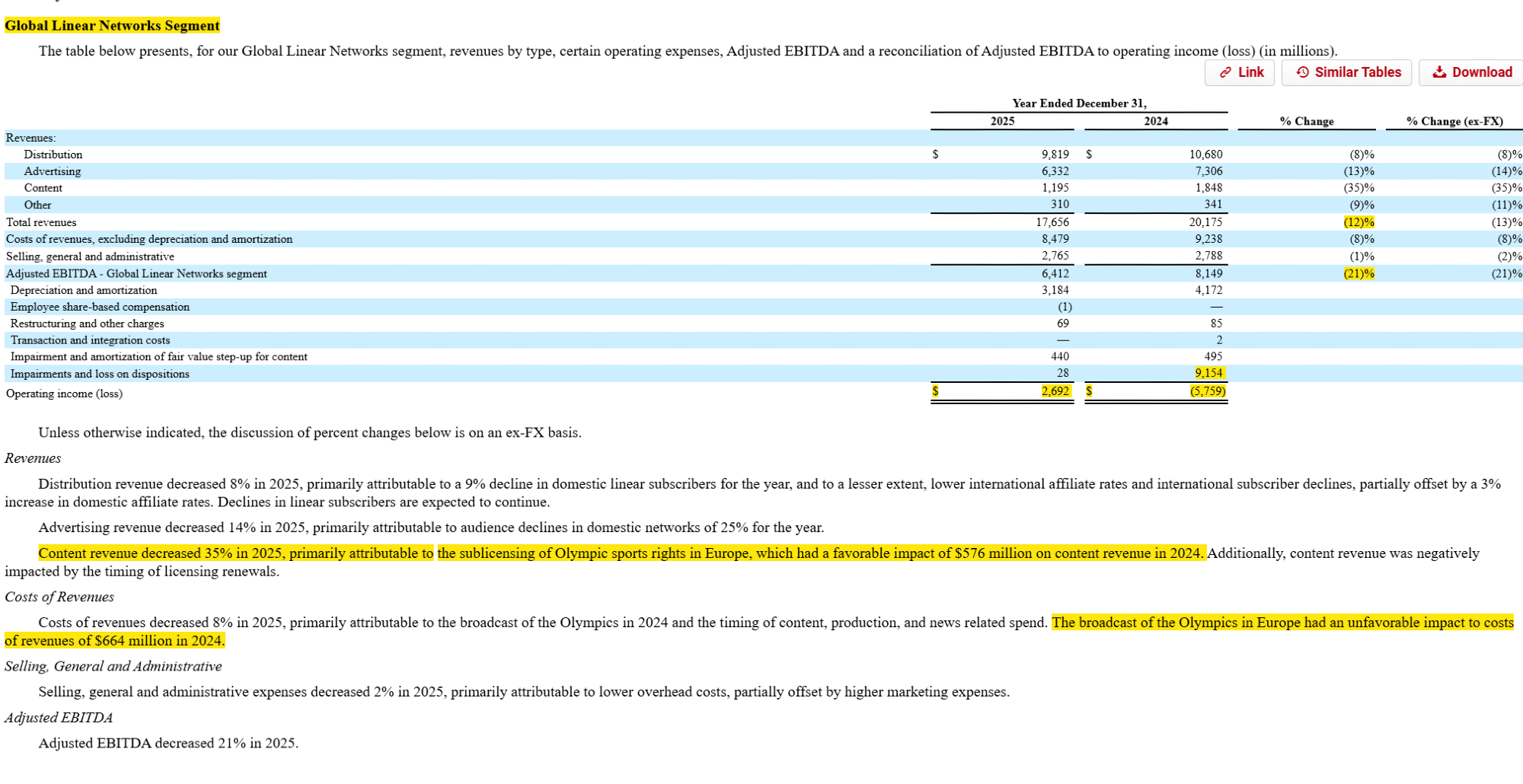Click the download arrow icon
Screen dimensions: 1523x784
(1438, 72)
